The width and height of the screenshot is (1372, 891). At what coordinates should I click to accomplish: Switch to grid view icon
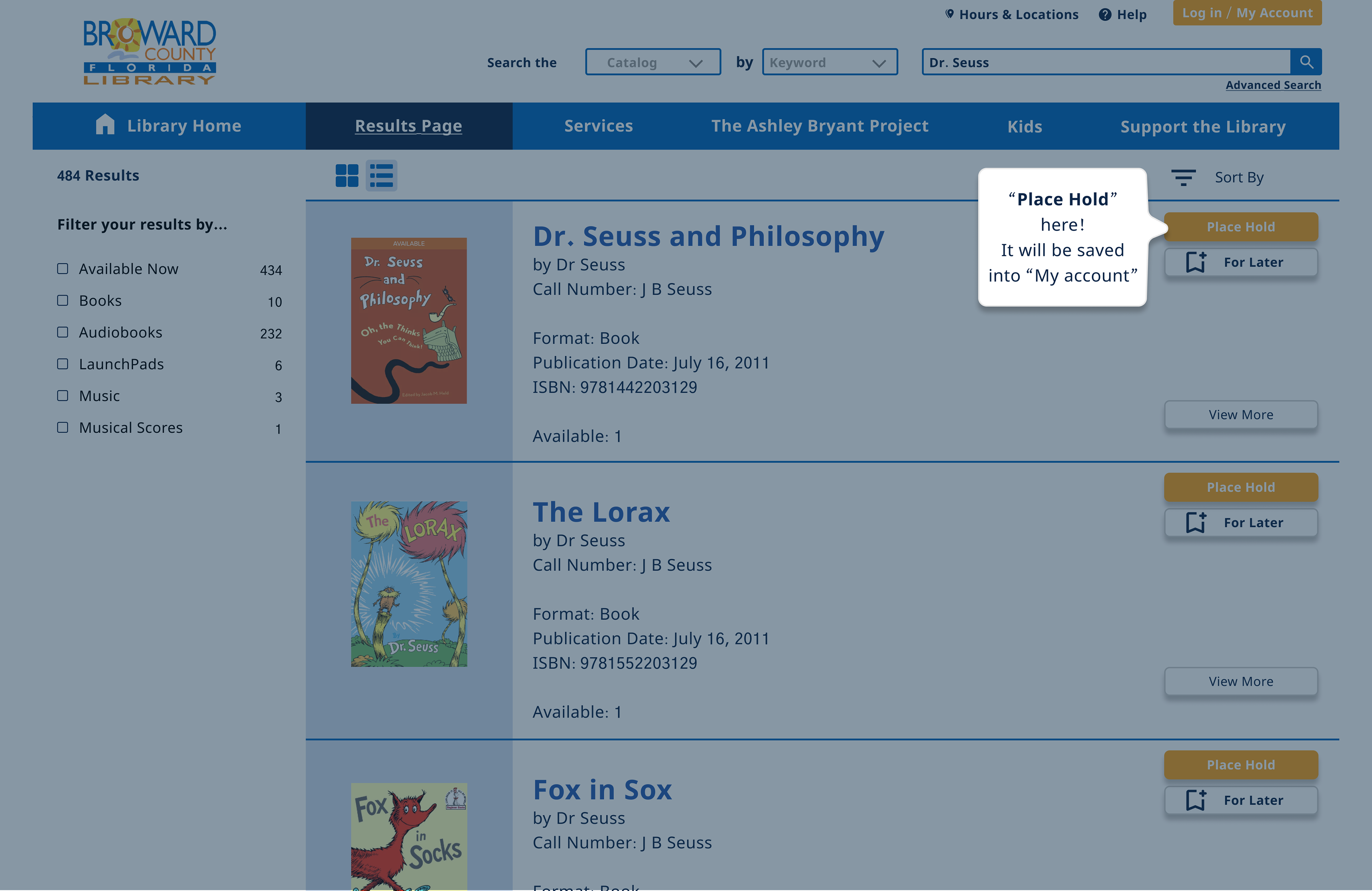click(x=347, y=176)
